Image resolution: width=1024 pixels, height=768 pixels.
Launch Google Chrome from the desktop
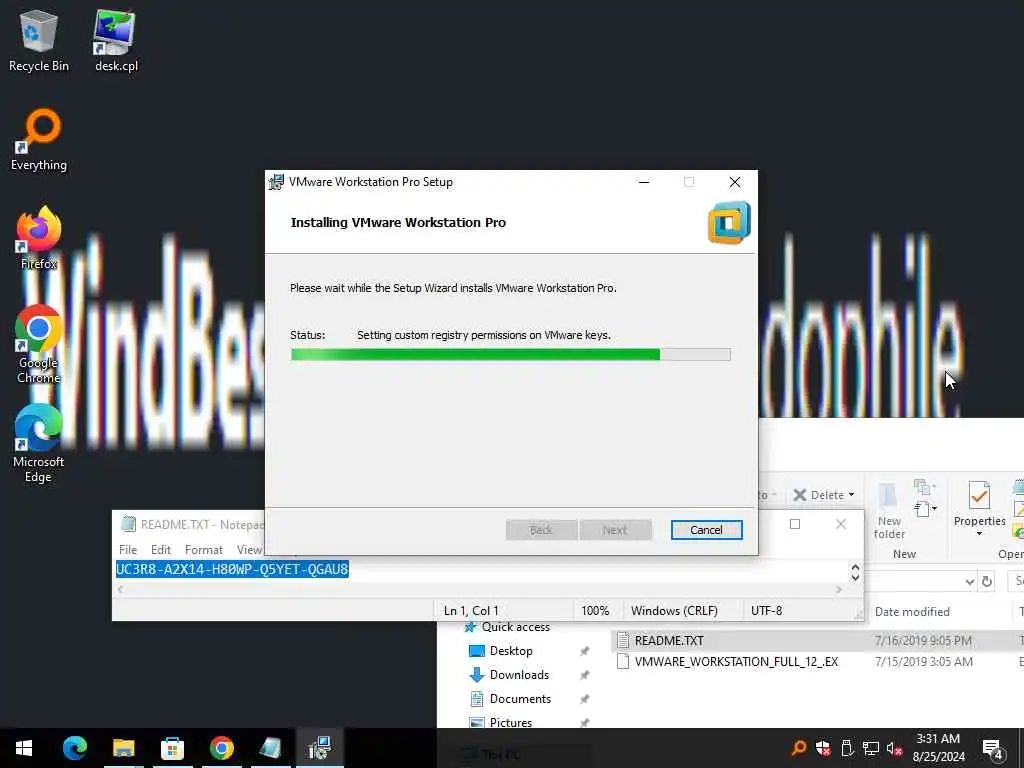pos(39,344)
